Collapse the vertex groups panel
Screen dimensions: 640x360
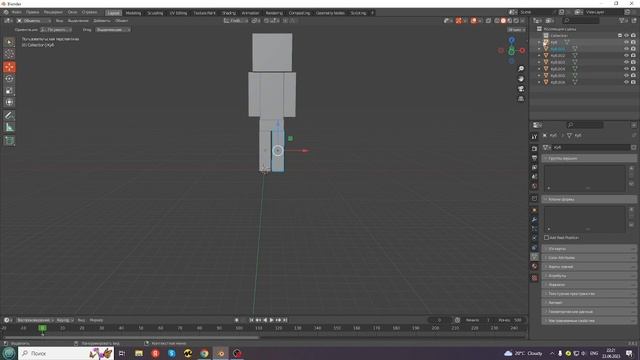click(590, 158)
